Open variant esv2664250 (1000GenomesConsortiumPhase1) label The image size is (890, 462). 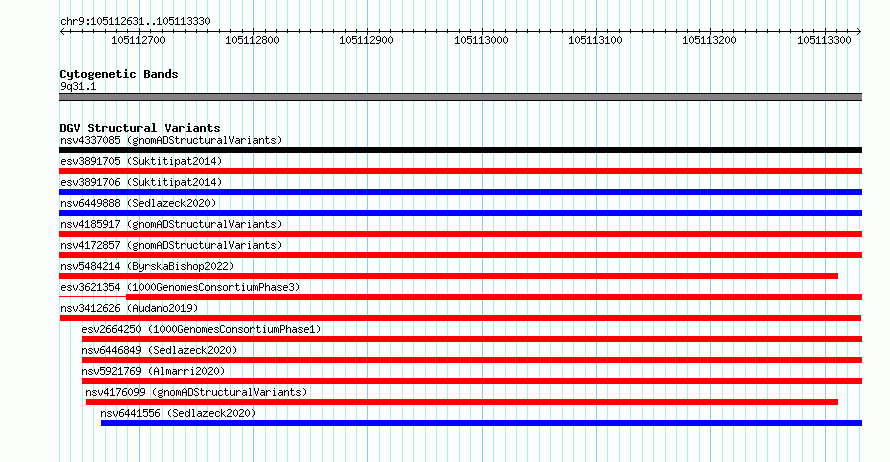point(201,329)
